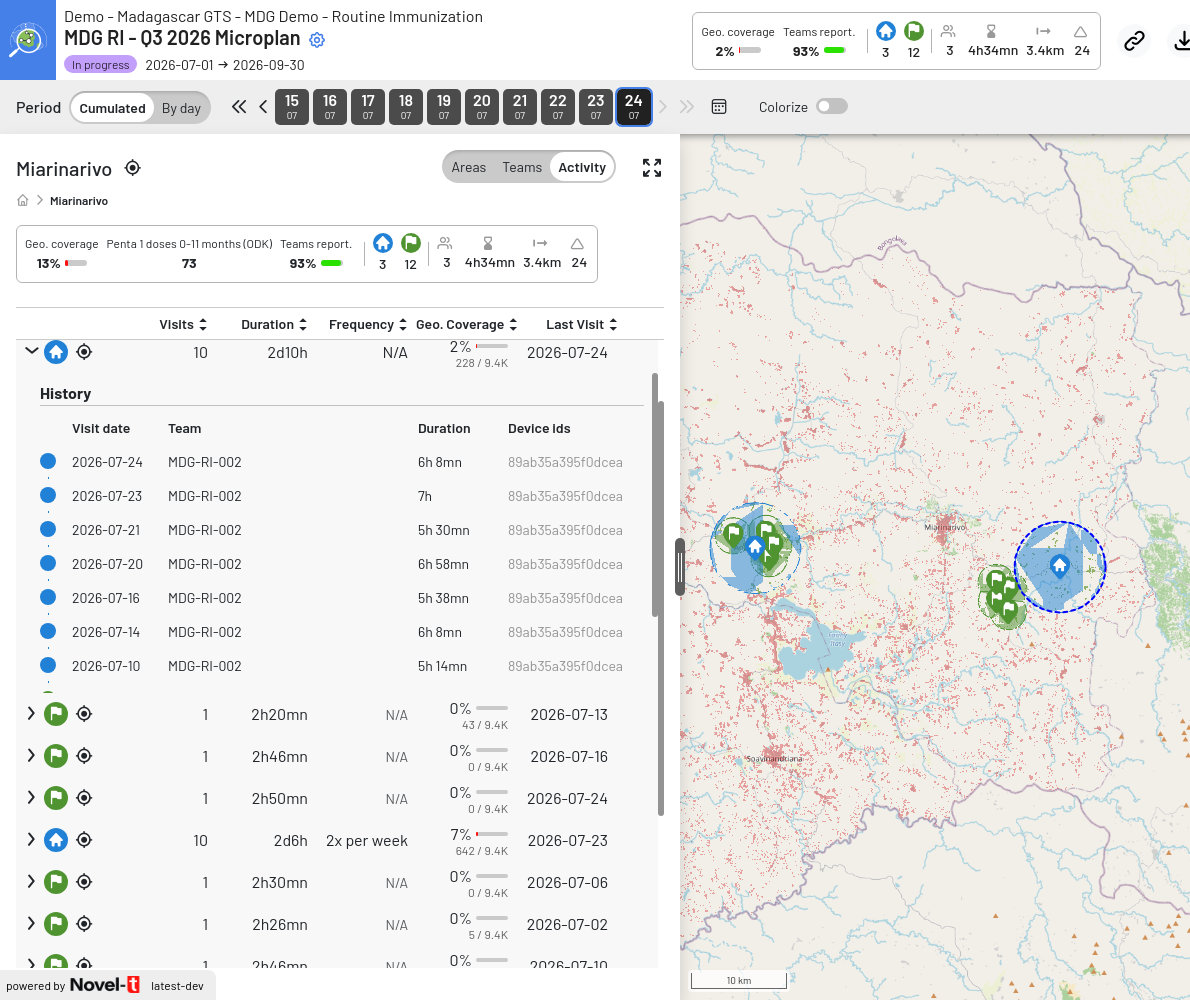The width and height of the screenshot is (1190, 1000).
Task: Sort table by Visits column
Action: (x=183, y=325)
